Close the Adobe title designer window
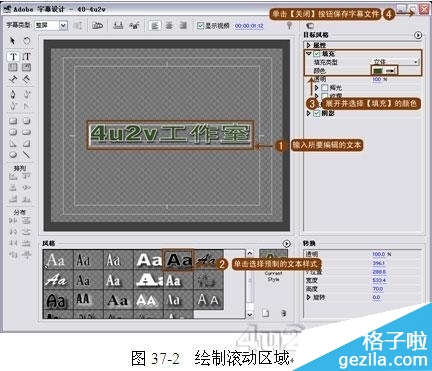This screenshot has width=432, height=371. click(424, 9)
